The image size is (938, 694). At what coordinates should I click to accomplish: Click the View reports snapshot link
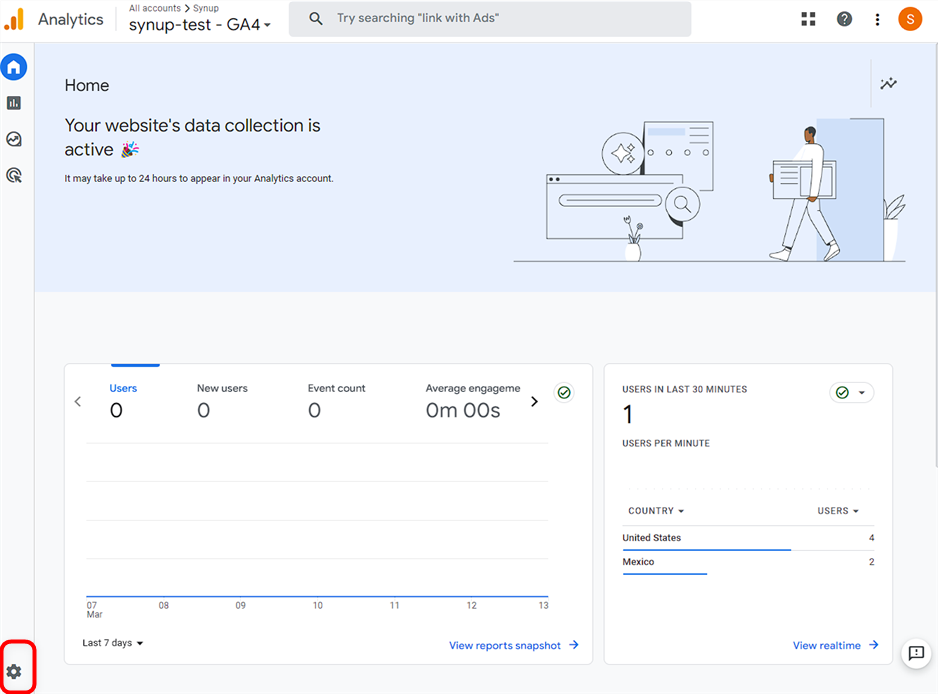(x=513, y=646)
